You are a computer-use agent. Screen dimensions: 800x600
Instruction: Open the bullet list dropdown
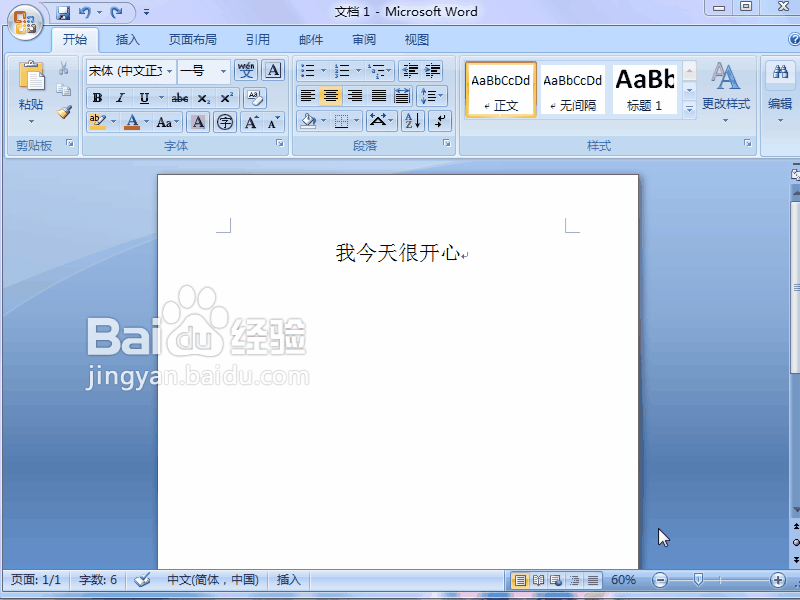(x=323, y=71)
